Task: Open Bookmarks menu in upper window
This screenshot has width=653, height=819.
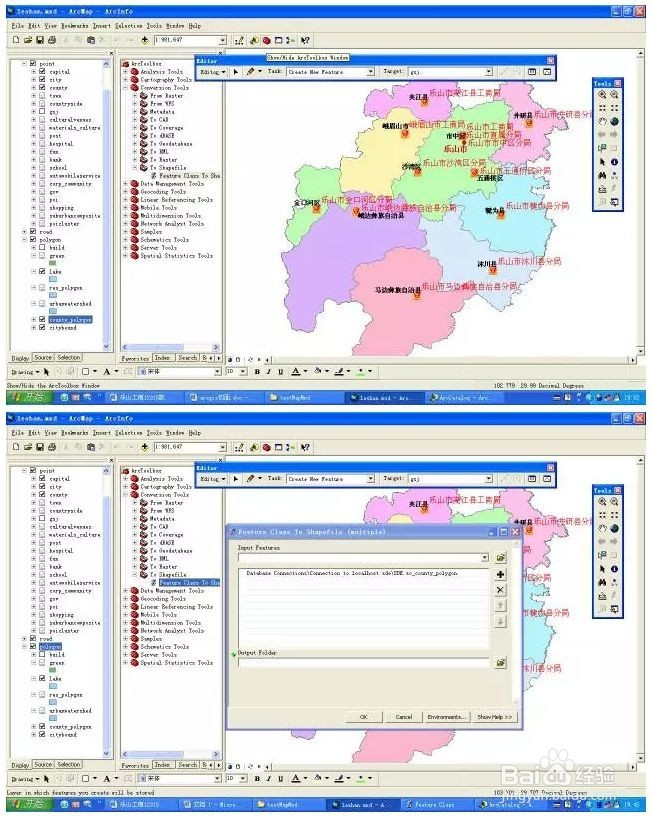Action: point(75,25)
